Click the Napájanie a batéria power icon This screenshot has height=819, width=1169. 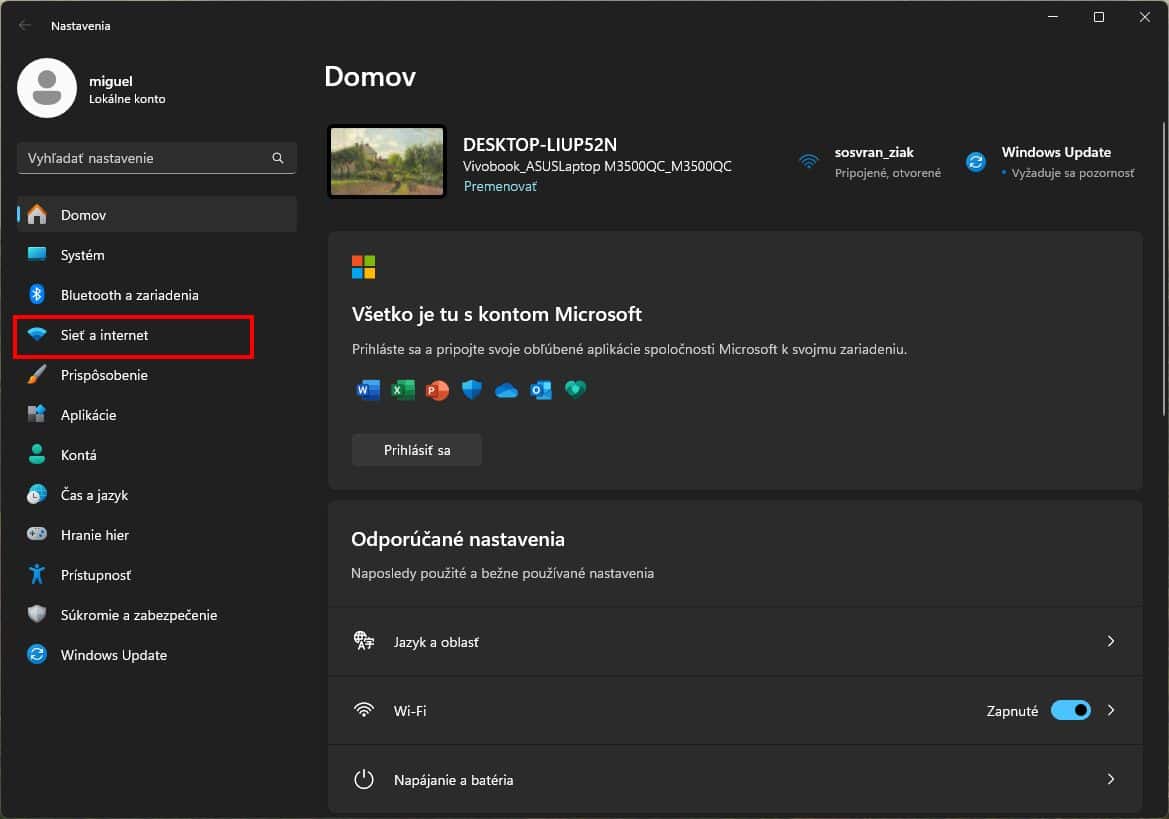[364, 780]
